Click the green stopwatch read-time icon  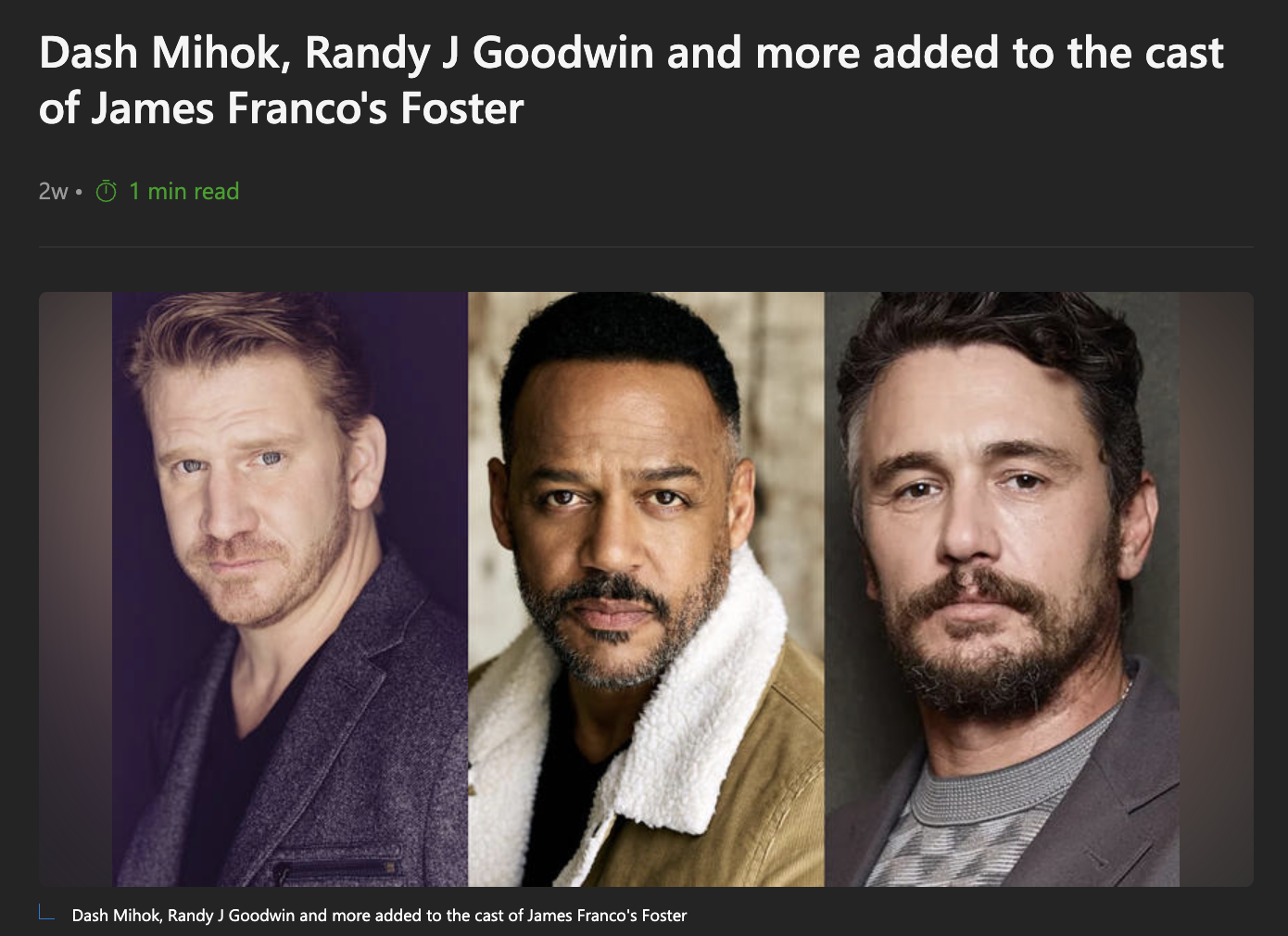[107, 192]
